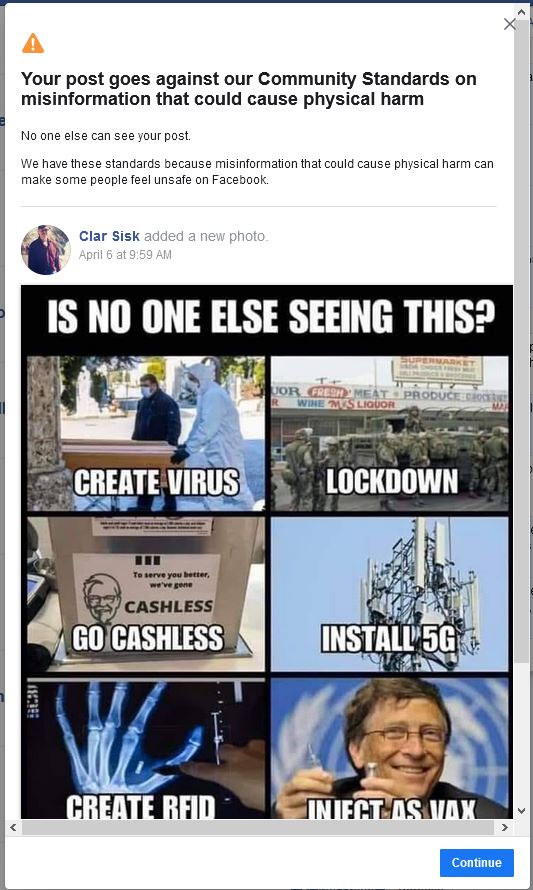Viewport: 533px width, 890px height.
Task: Click the Community Standards heading text
Action: pos(249,89)
